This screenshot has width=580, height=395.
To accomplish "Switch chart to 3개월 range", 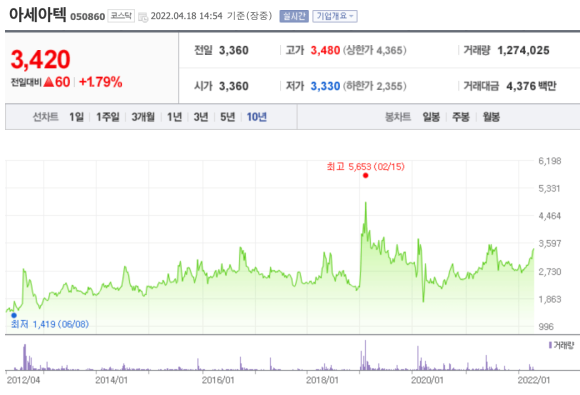I will click(x=143, y=117).
